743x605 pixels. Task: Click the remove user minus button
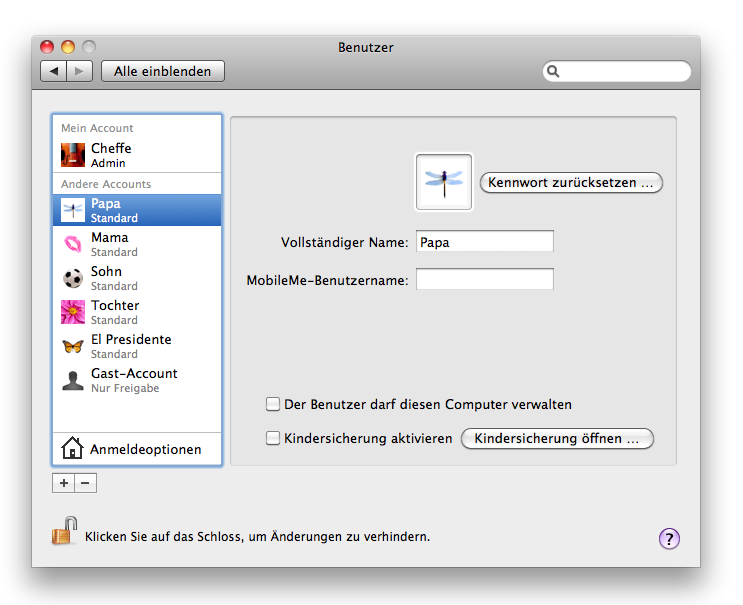click(85, 483)
